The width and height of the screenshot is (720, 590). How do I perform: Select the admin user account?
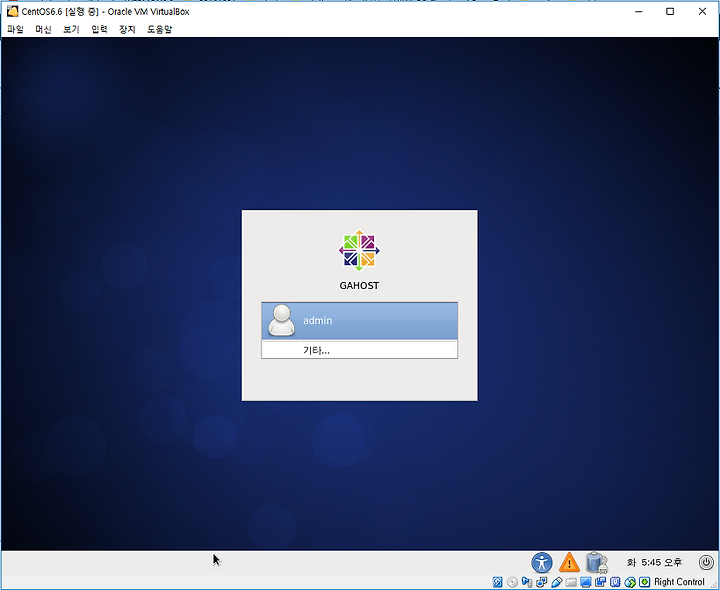click(x=360, y=320)
